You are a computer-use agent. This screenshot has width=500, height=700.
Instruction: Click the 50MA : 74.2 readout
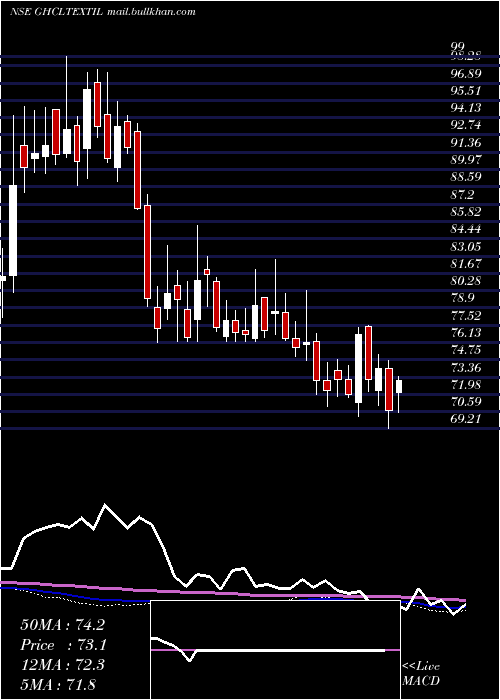point(62,625)
